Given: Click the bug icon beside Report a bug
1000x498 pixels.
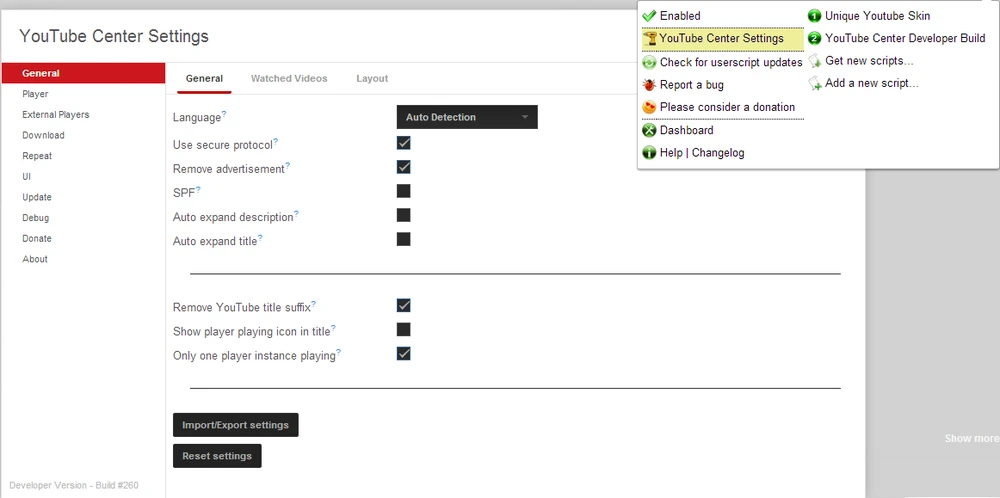Looking at the screenshot, I should click(x=649, y=85).
